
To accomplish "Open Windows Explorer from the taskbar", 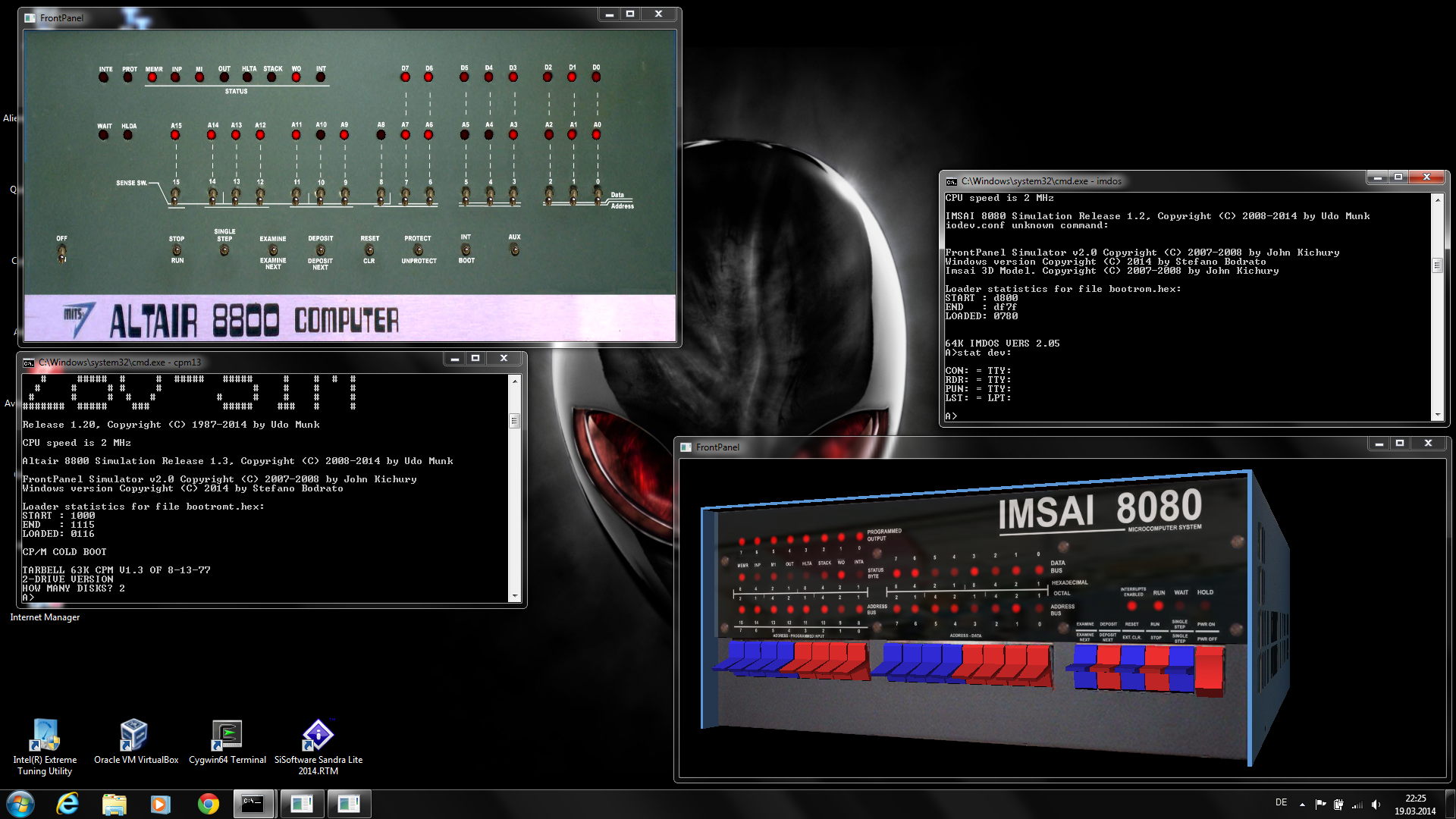I will 115,803.
